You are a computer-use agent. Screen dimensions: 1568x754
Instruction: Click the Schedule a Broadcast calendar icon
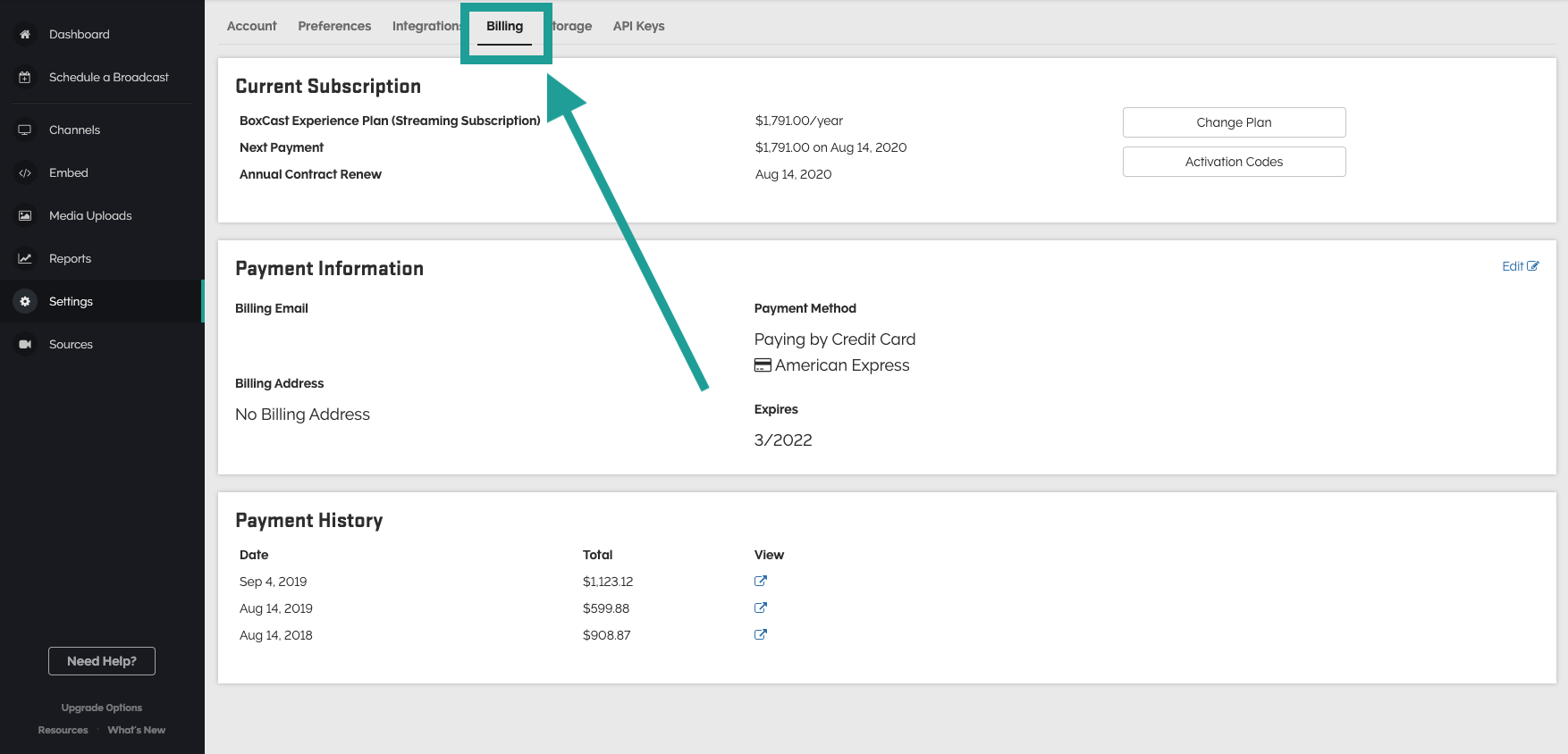click(25, 78)
